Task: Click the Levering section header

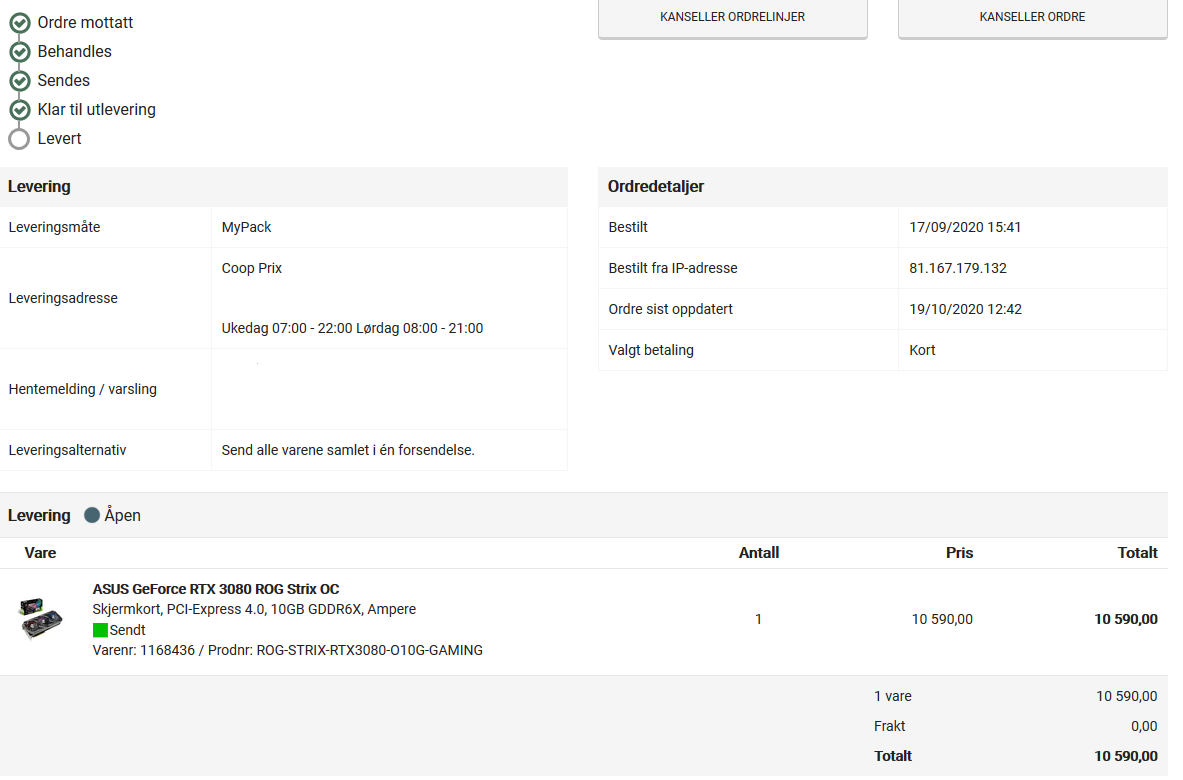Action: click(x=39, y=186)
